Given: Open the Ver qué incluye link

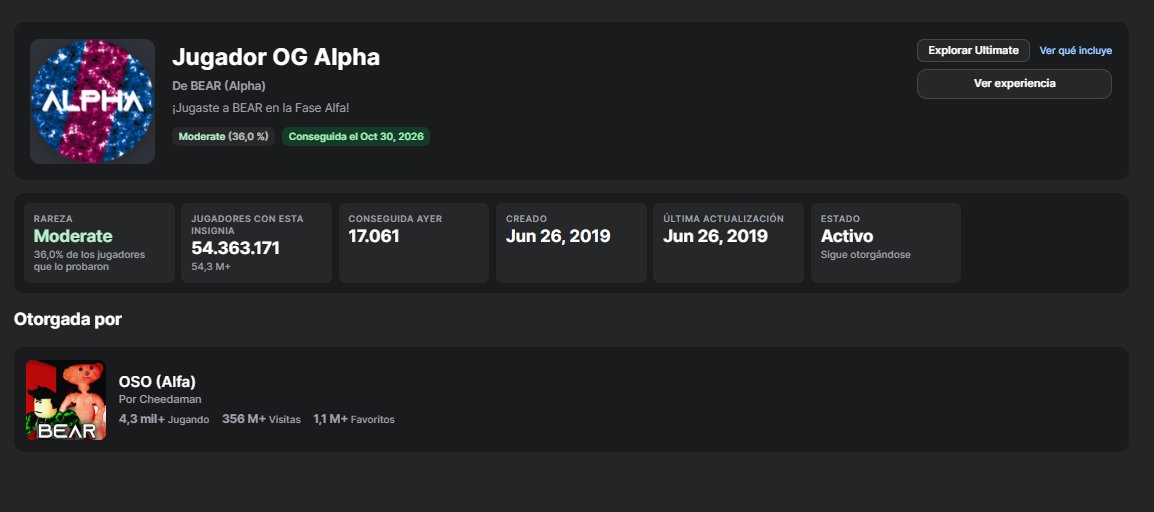Looking at the screenshot, I should 1075,51.
